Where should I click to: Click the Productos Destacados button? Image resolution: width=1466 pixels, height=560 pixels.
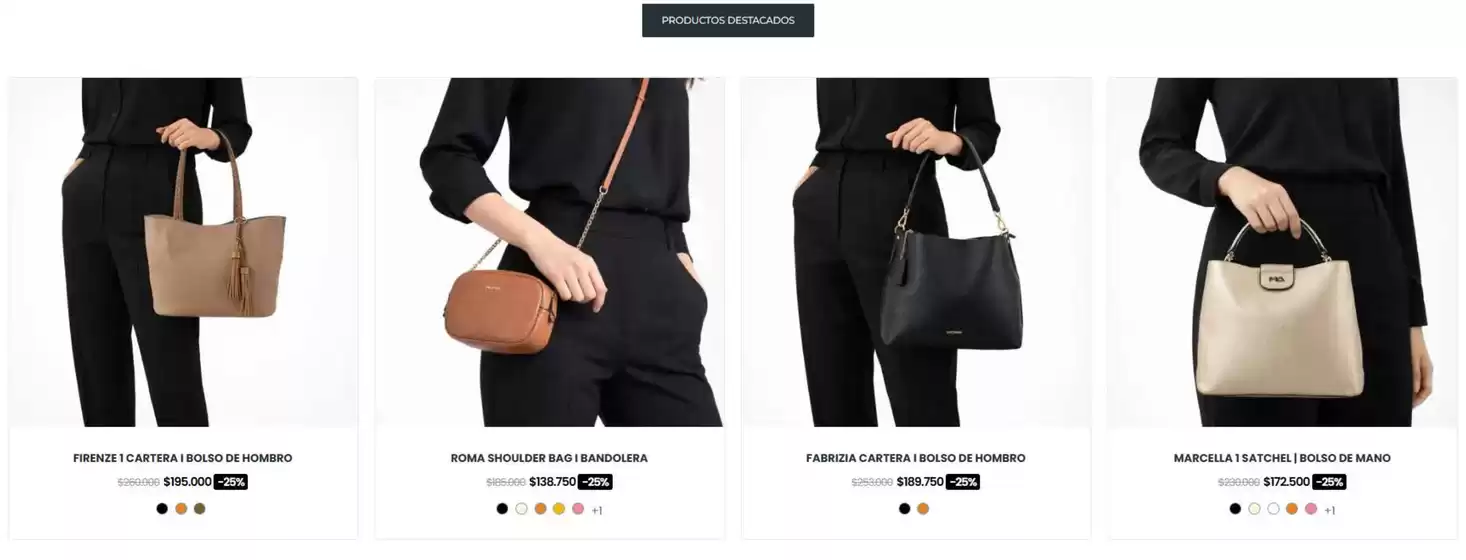tap(727, 20)
